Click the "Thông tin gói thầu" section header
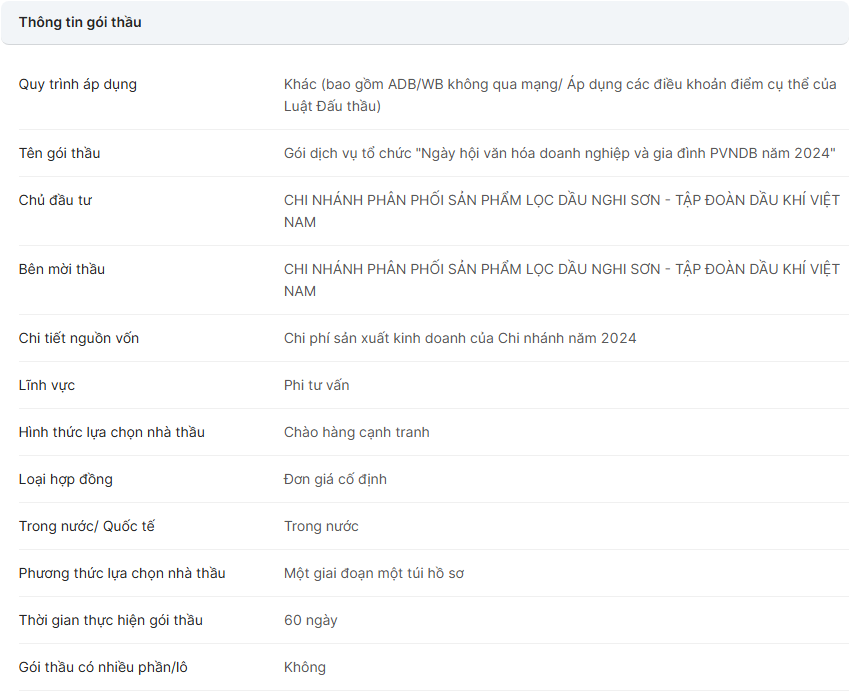855x692 pixels. [80, 22]
